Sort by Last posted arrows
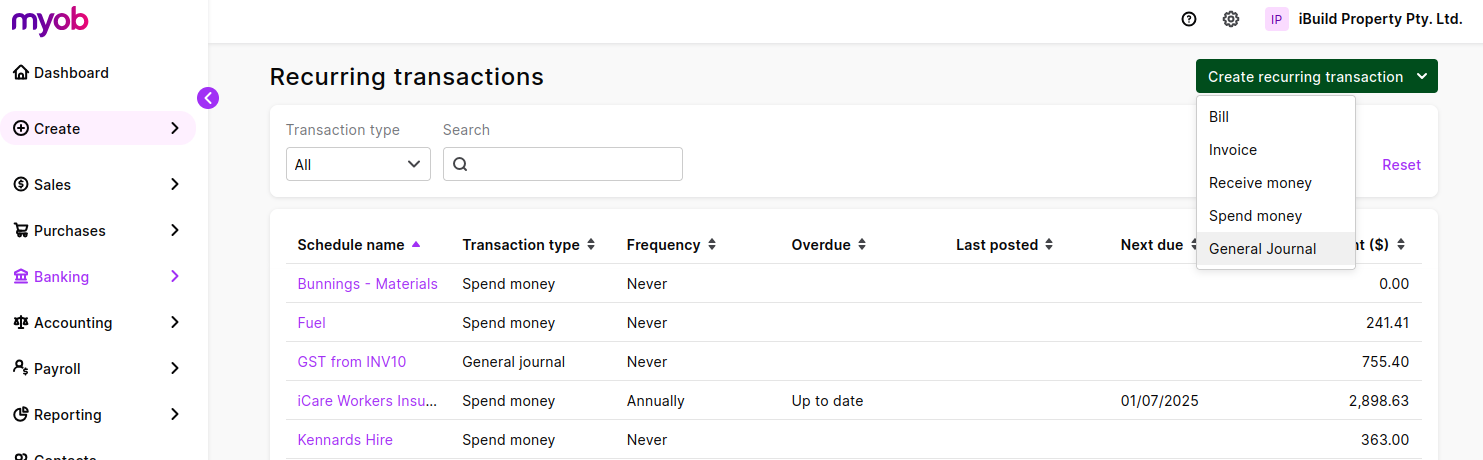This screenshot has width=1483, height=460. (x=1049, y=245)
